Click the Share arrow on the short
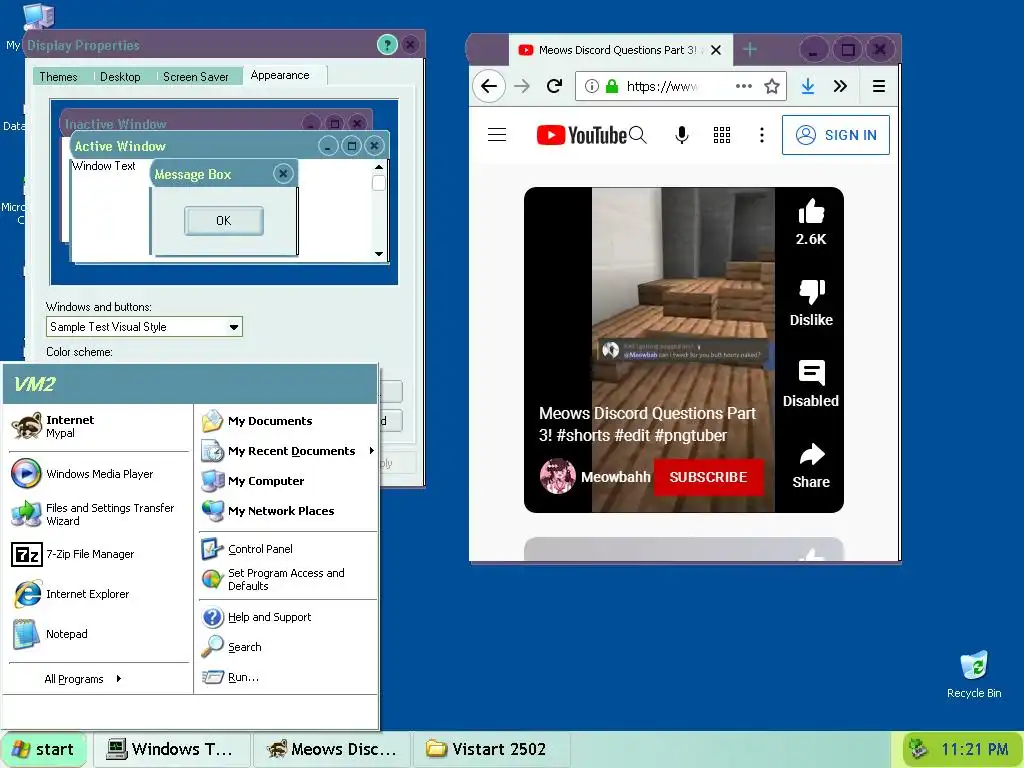This screenshot has width=1024, height=768. tap(811, 455)
